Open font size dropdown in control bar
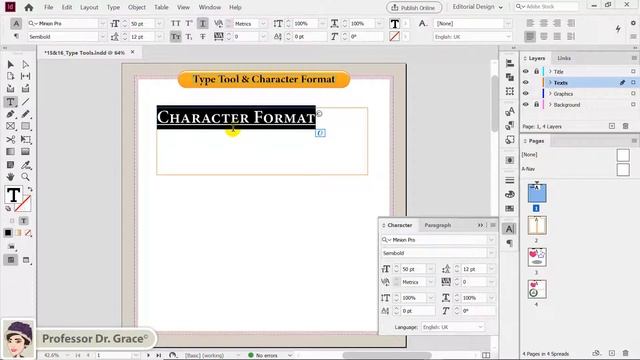This screenshot has width=640, height=360. pos(159,24)
